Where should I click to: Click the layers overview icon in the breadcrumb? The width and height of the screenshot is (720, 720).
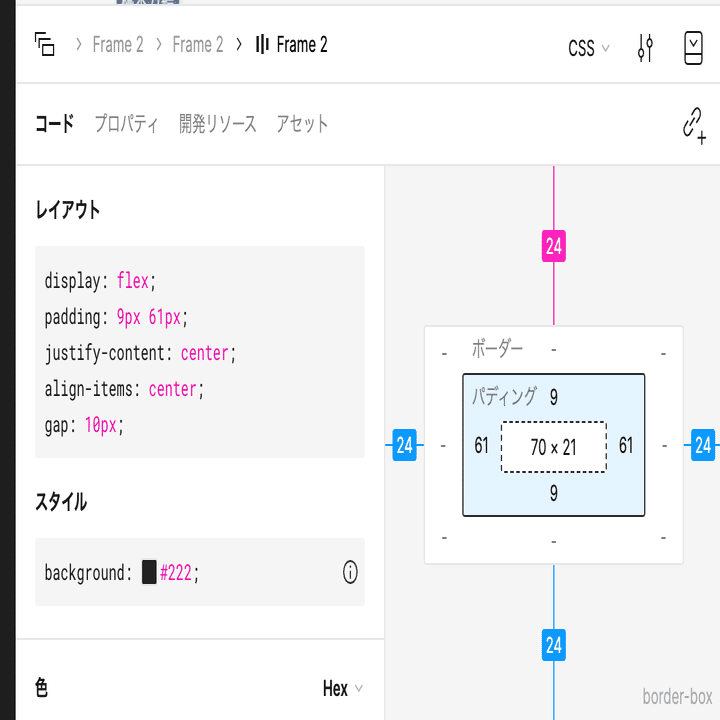pos(44,44)
